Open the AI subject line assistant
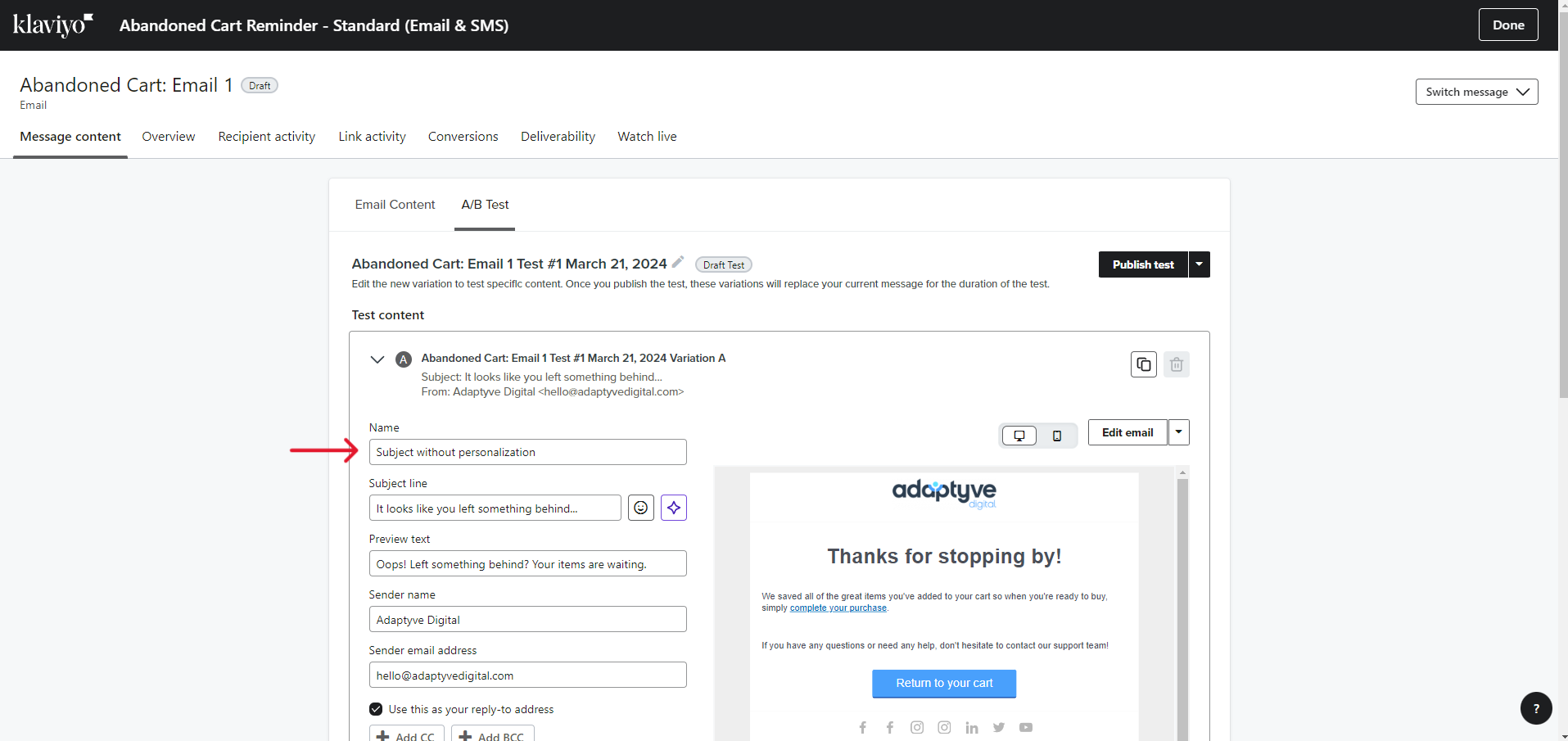Screen dimensions: 1568x741 click(673, 508)
